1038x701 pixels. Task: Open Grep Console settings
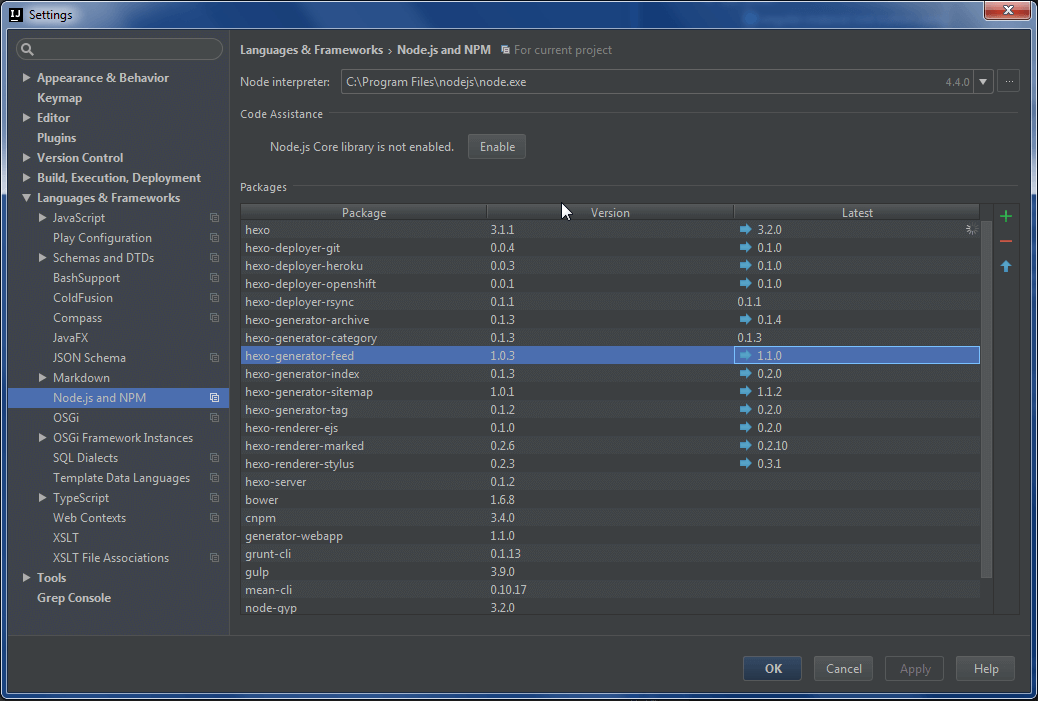tap(73, 598)
